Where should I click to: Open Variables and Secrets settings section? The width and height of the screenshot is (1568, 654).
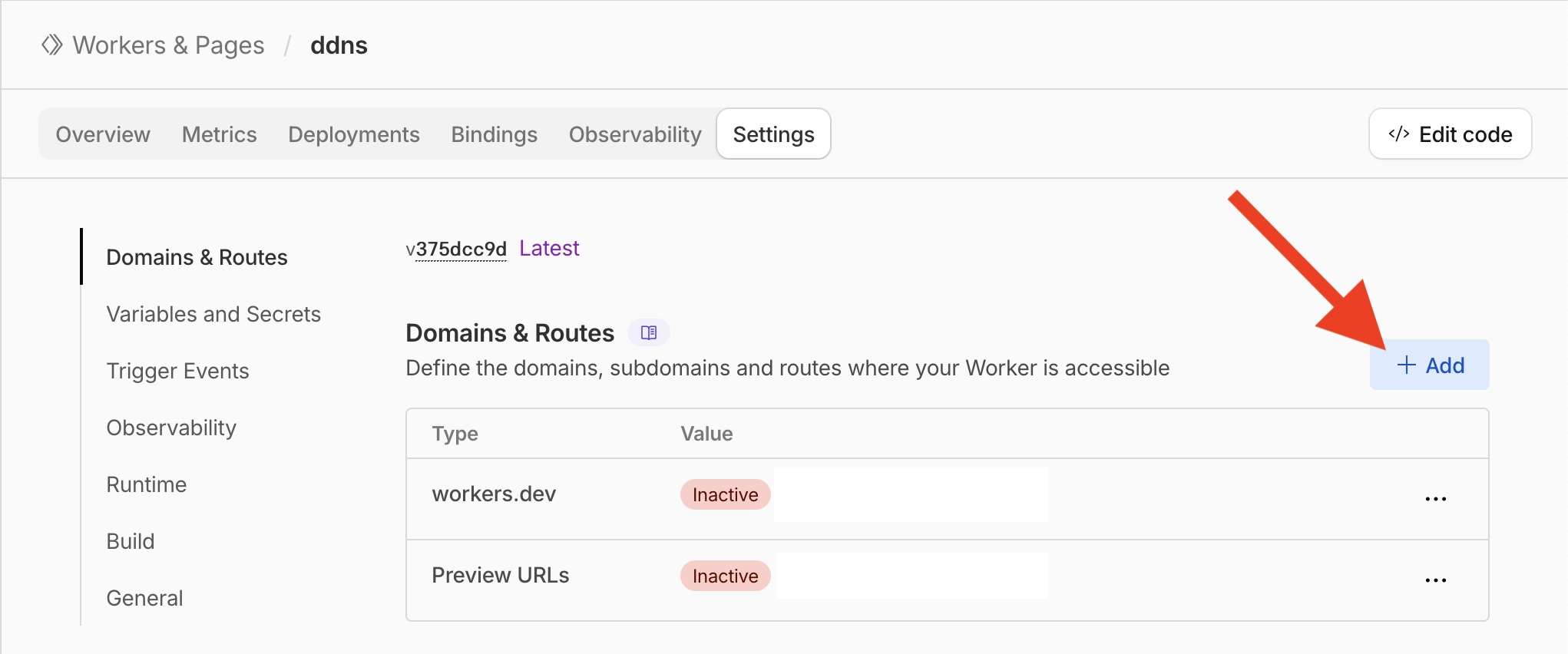(x=213, y=314)
